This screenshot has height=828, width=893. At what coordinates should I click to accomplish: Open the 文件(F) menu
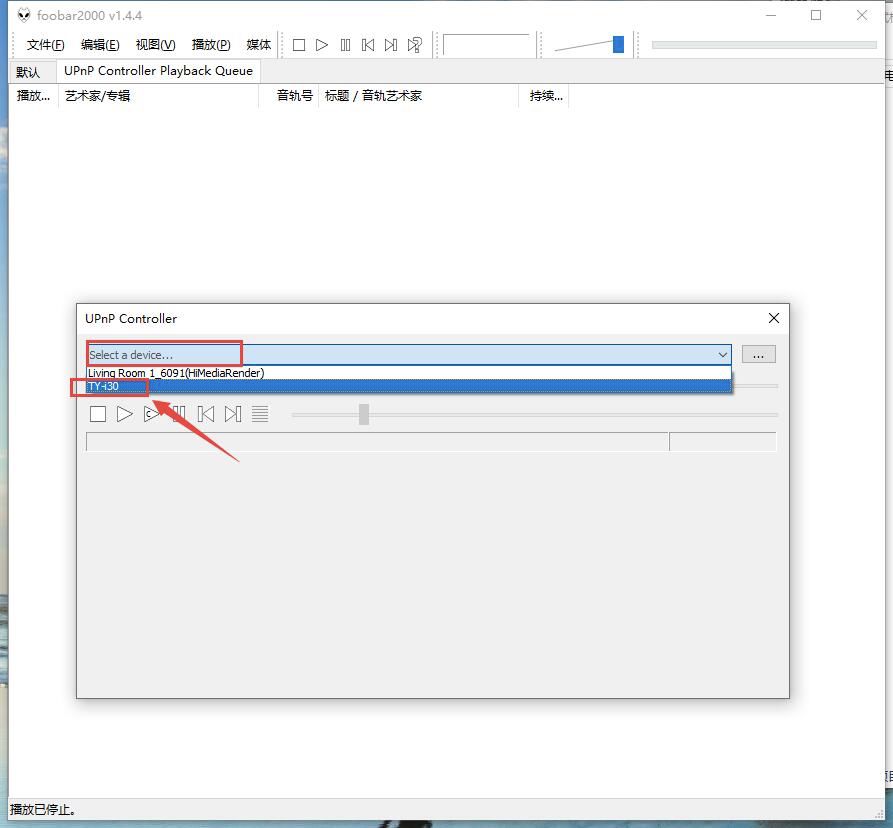pos(45,45)
